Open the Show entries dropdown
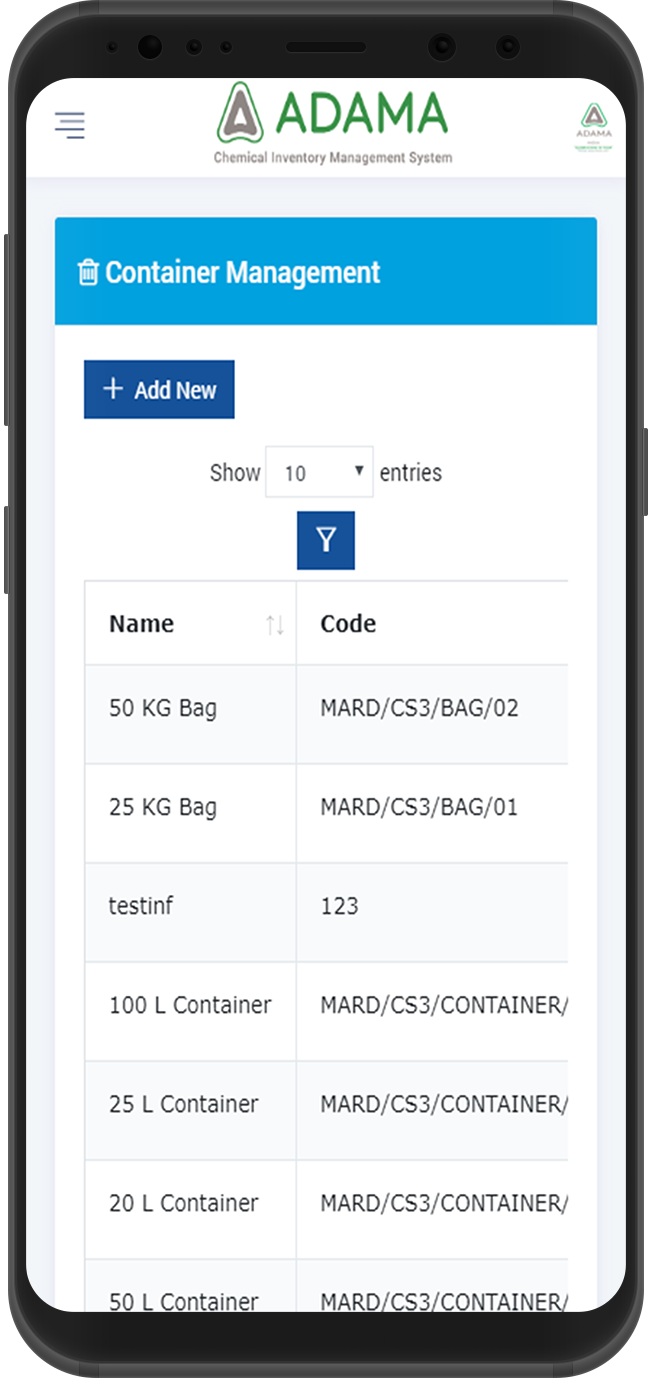Screen dimensions: 652x1378 (319, 472)
